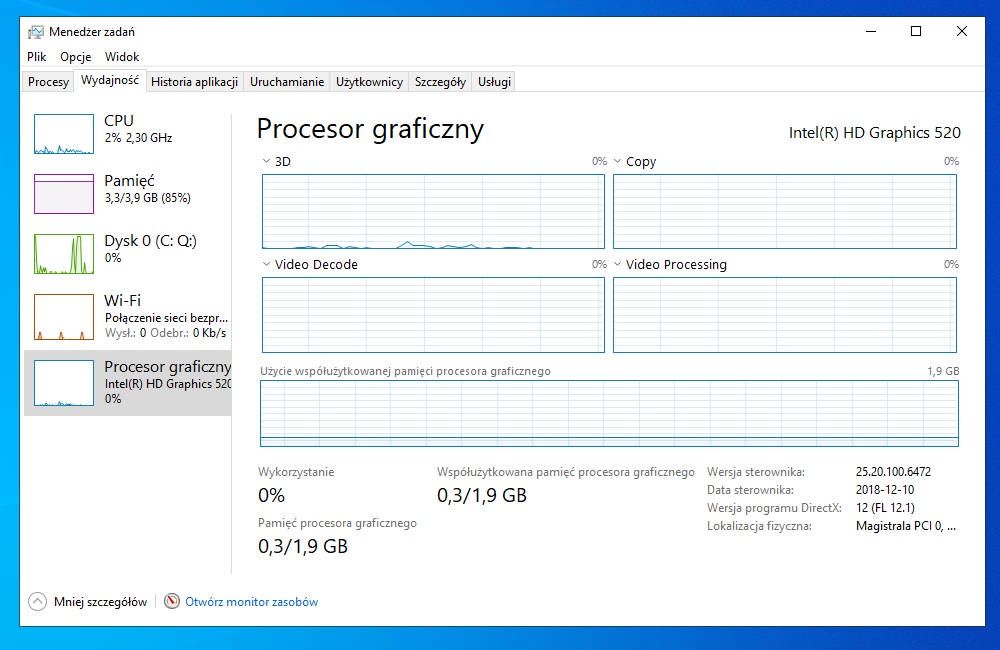The image size is (1000, 650).
Task: Click the Intel(R) HD Graphics 520 title on the right
Action: point(874,133)
